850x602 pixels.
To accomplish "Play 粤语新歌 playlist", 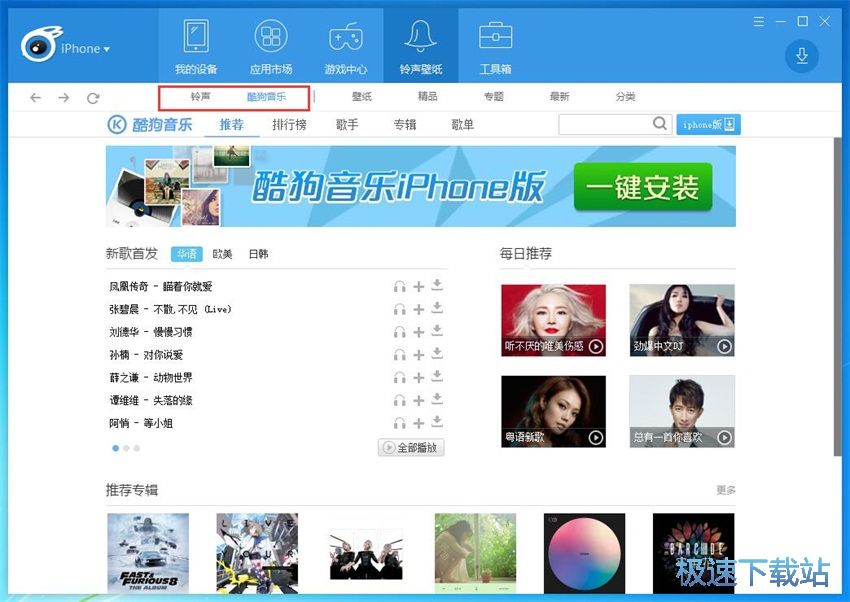I will (595, 437).
